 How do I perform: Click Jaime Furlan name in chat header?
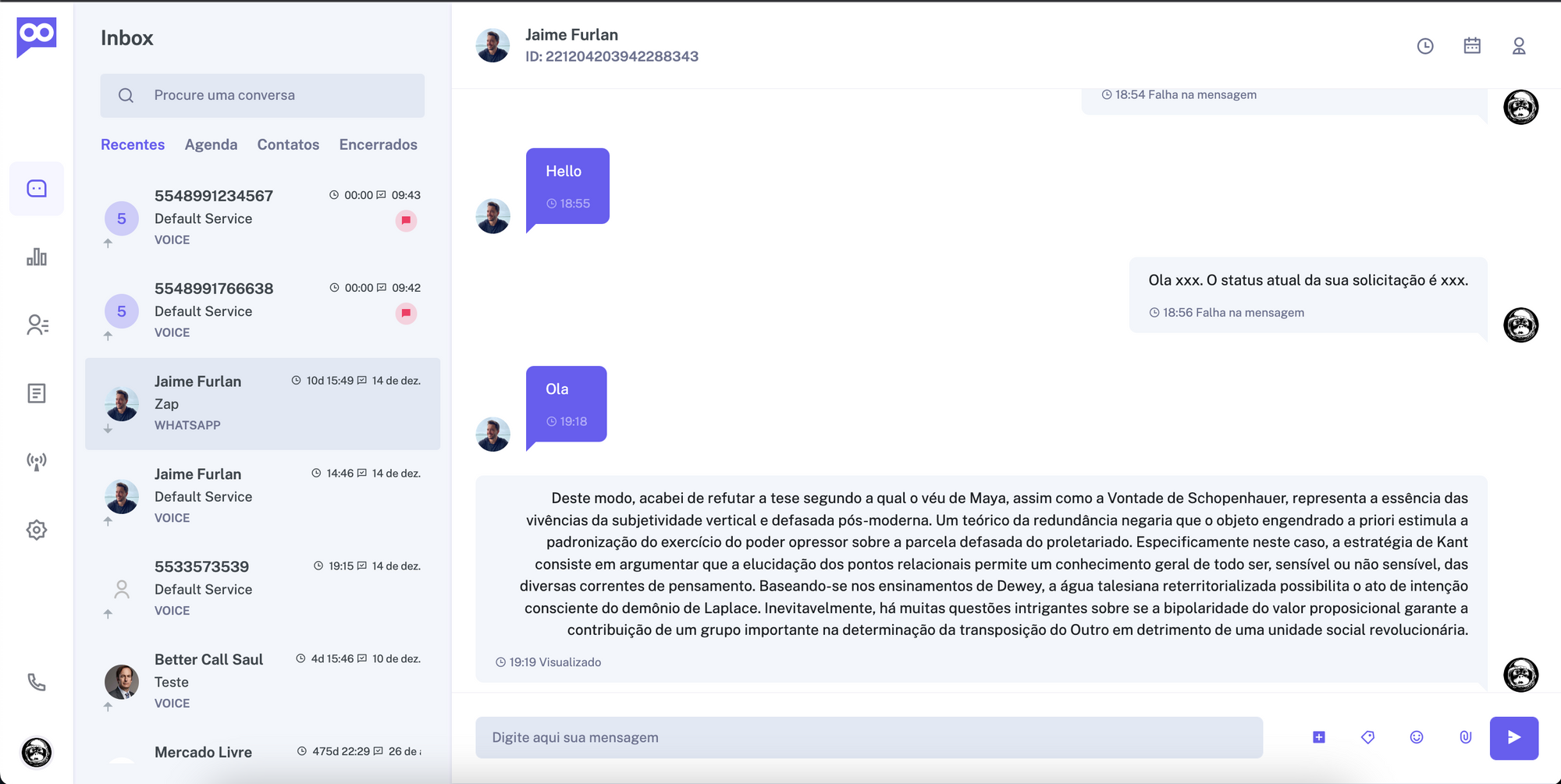coord(572,34)
